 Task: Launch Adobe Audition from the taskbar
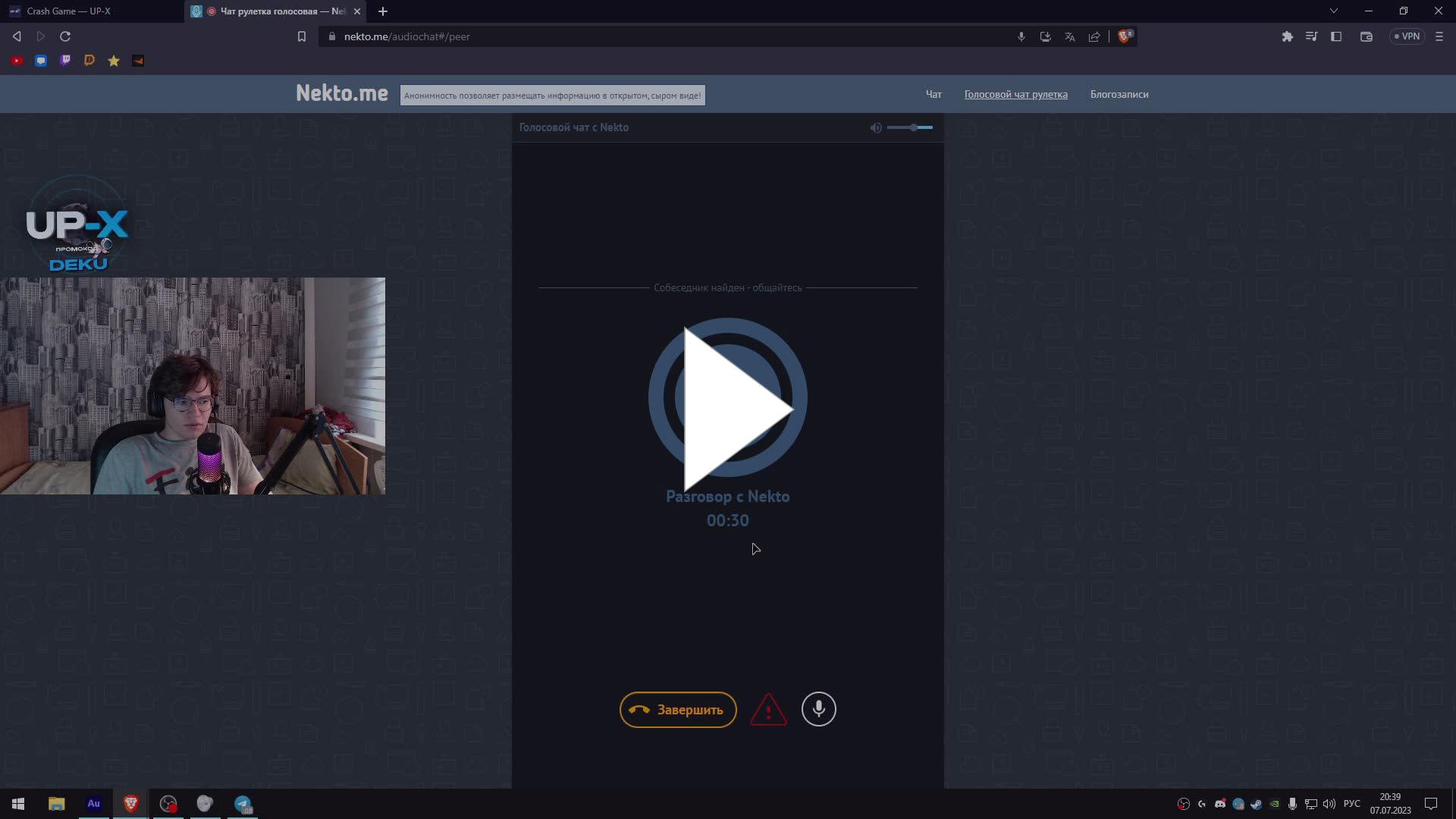click(93, 804)
